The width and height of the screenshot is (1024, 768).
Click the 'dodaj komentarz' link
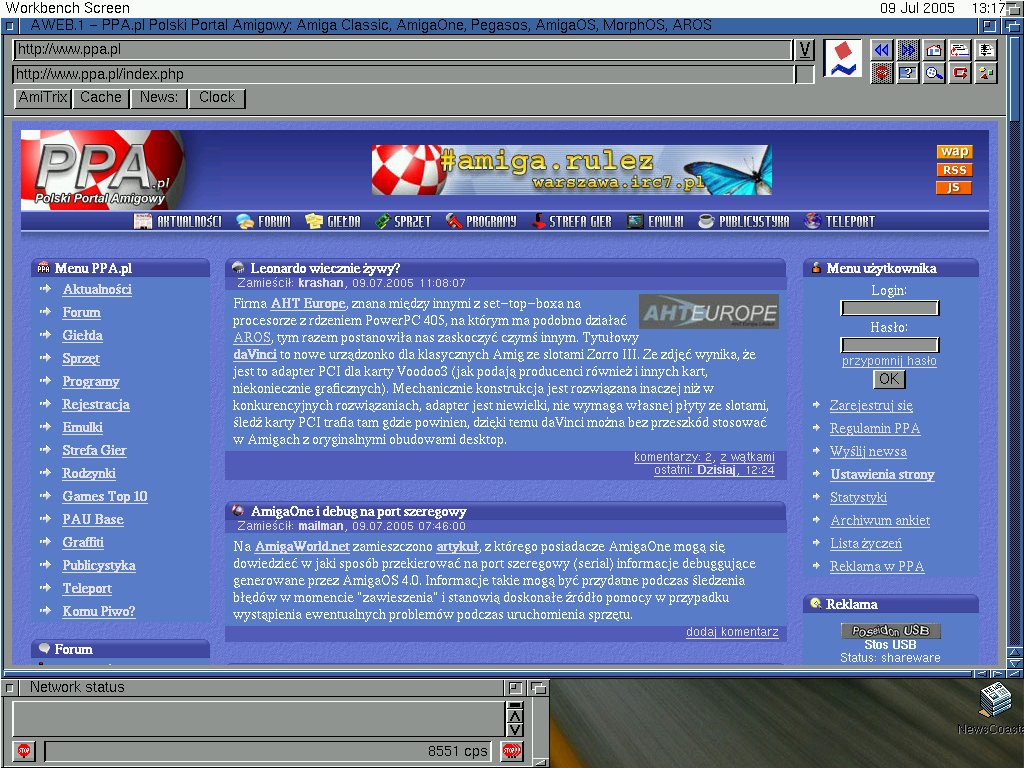pos(732,632)
